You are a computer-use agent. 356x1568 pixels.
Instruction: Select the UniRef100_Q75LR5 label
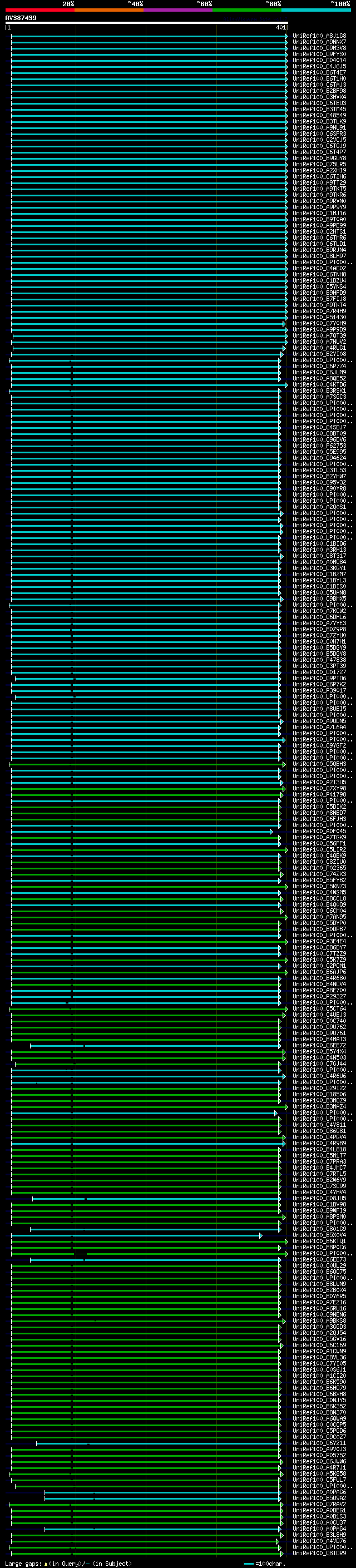319,164
